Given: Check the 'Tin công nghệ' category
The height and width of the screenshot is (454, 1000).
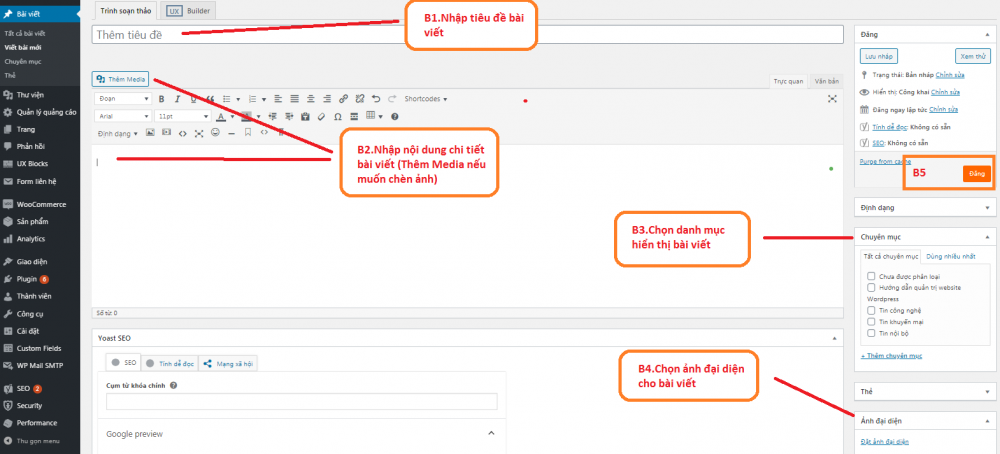Looking at the screenshot, I should (871, 310).
